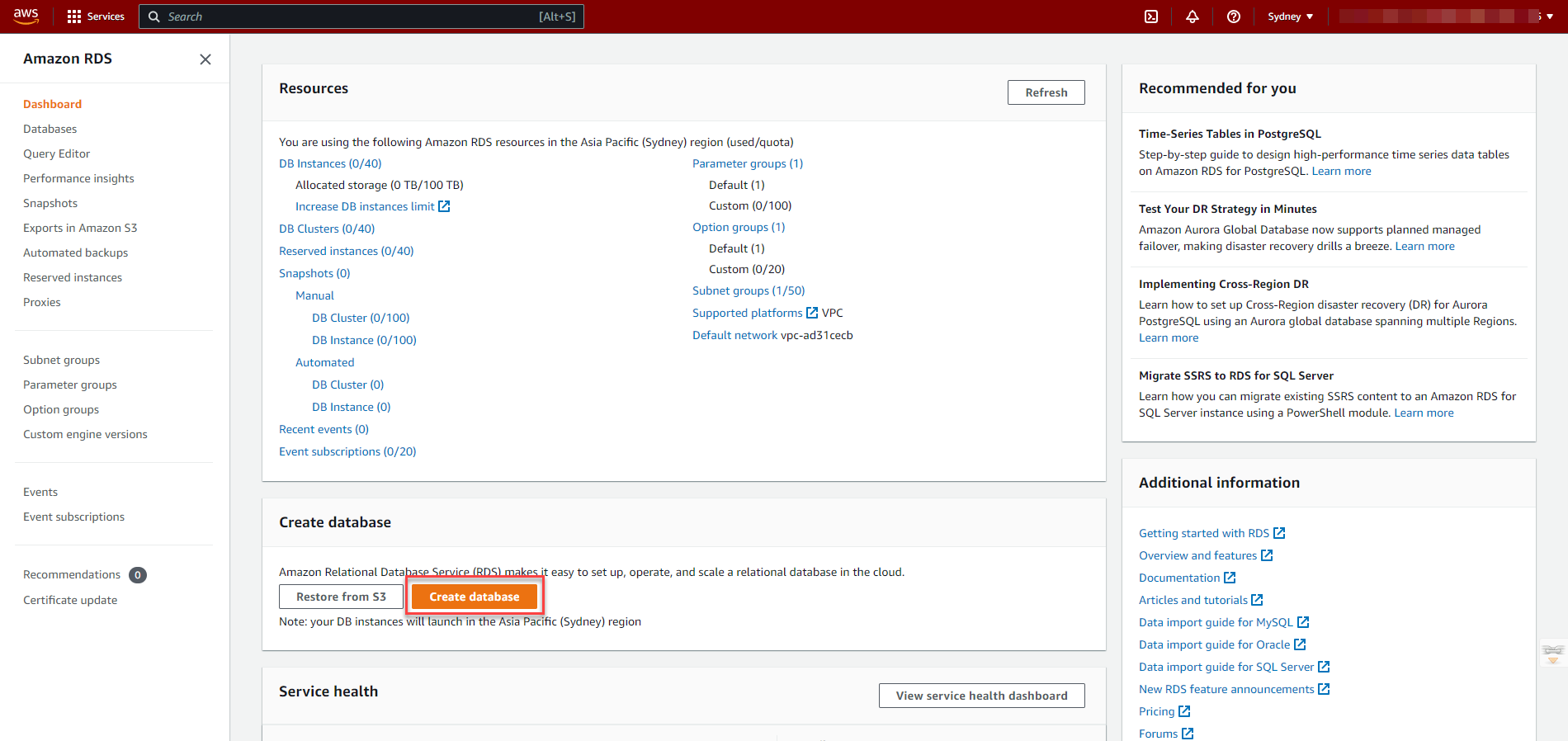Open the Manual DB Cluster (0/100) link
Screen dimensions: 1568x741
click(x=361, y=318)
